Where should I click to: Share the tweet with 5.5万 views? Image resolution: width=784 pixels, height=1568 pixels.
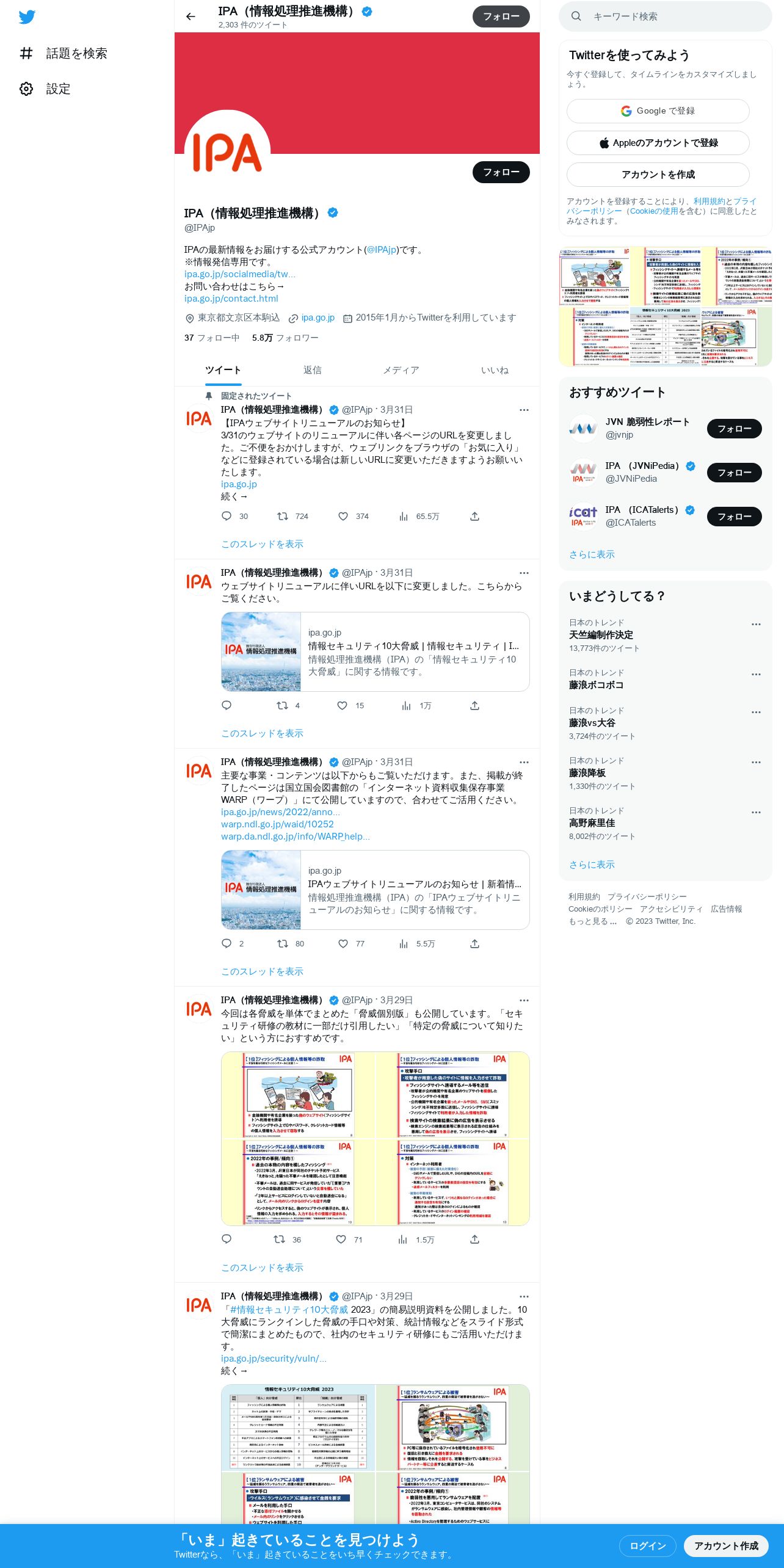474,944
